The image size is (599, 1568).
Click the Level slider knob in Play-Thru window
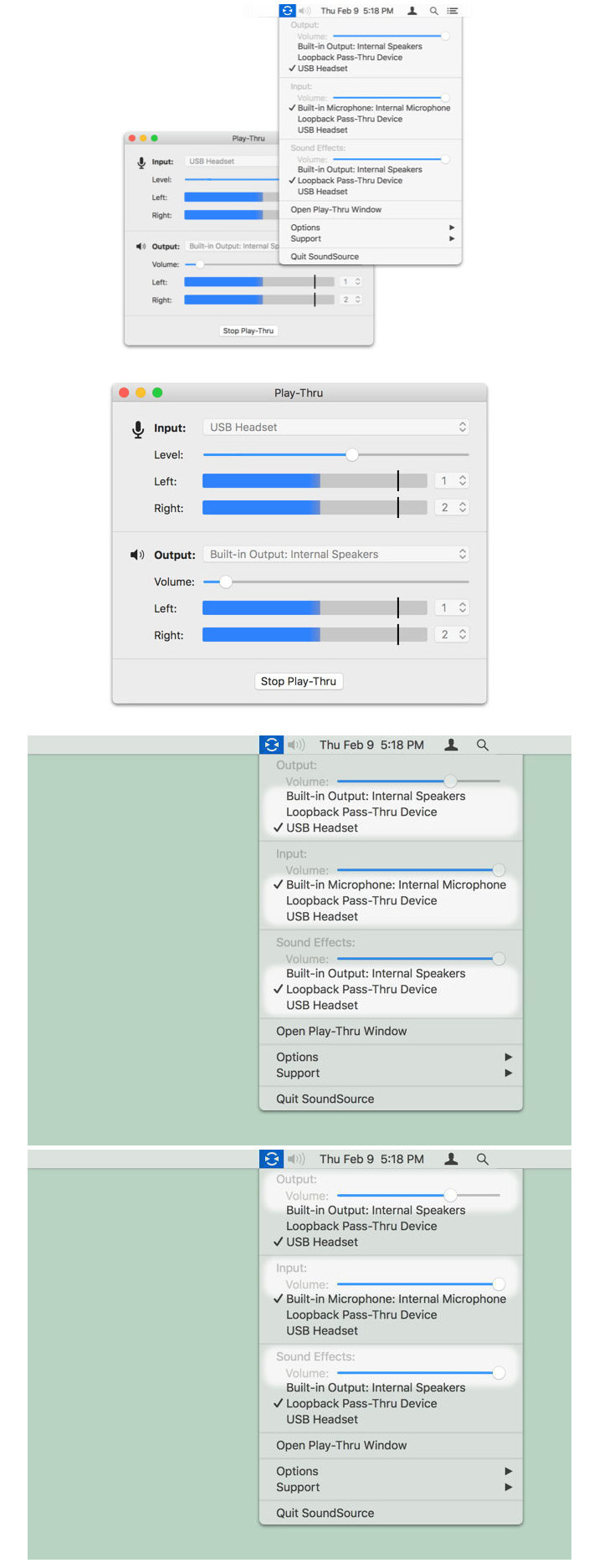[x=352, y=455]
